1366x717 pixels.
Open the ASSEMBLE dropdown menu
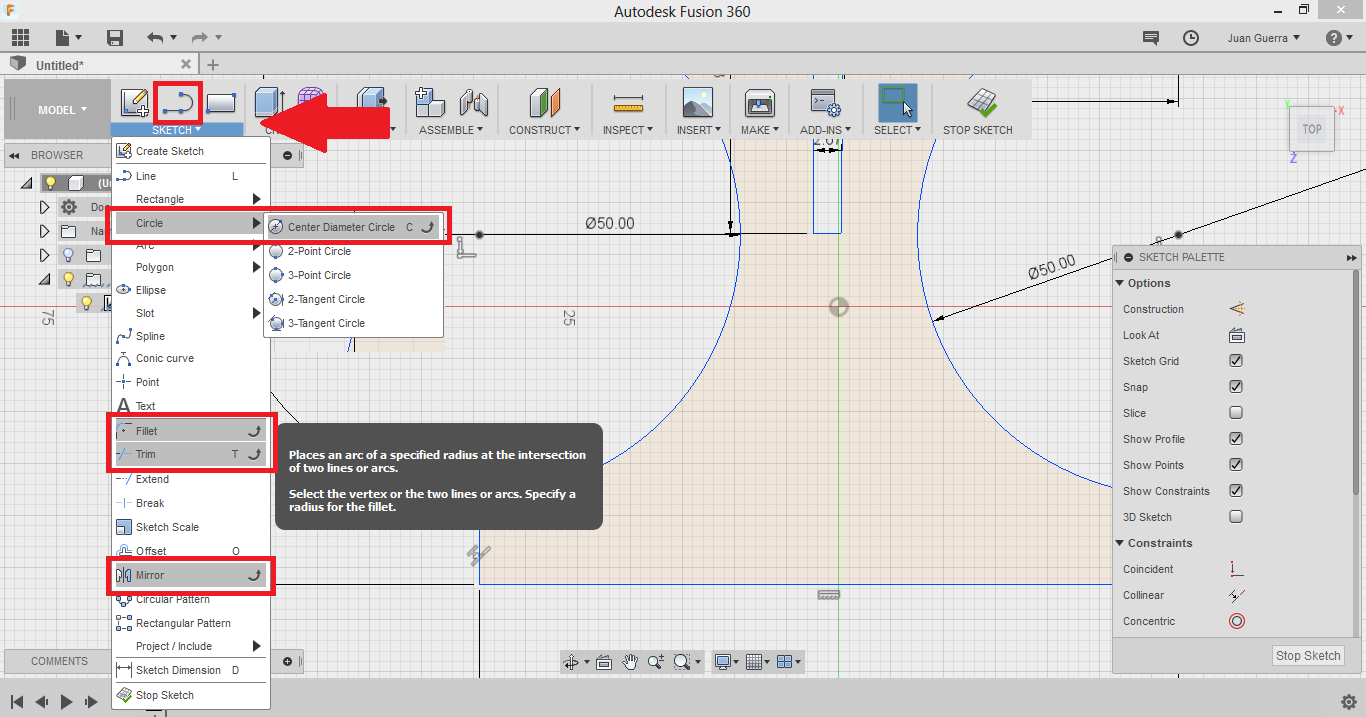click(x=451, y=130)
